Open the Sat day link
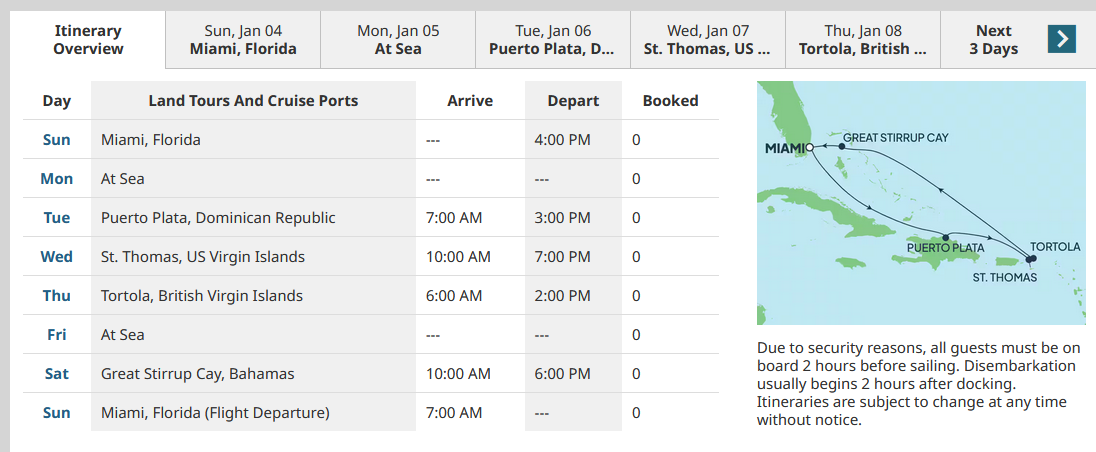Image resolution: width=1096 pixels, height=452 pixels. [x=57, y=374]
